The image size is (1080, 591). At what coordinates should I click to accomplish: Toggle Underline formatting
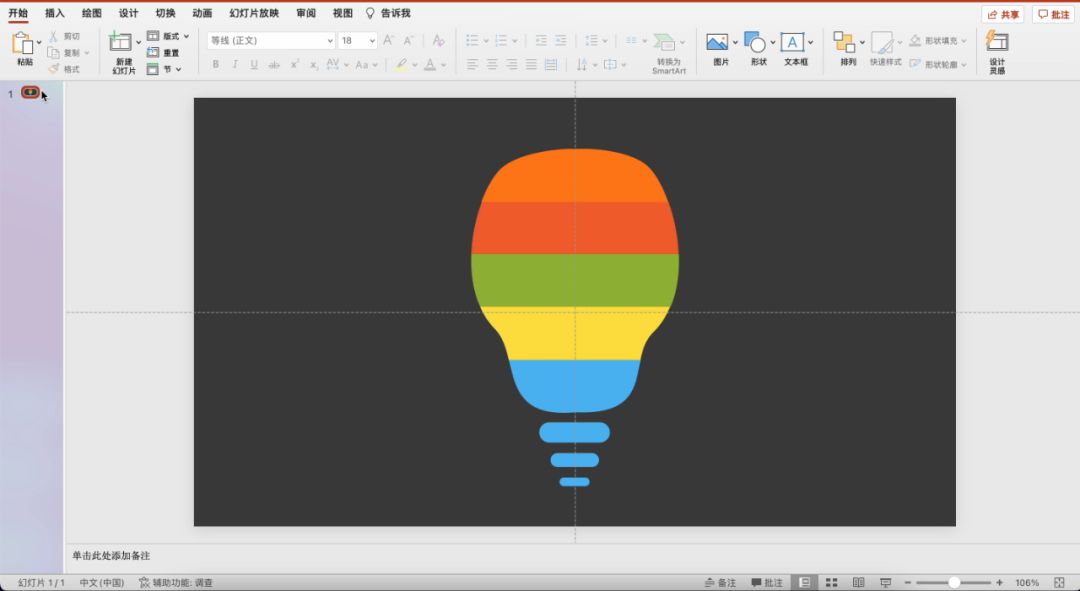[x=254, y=65]
